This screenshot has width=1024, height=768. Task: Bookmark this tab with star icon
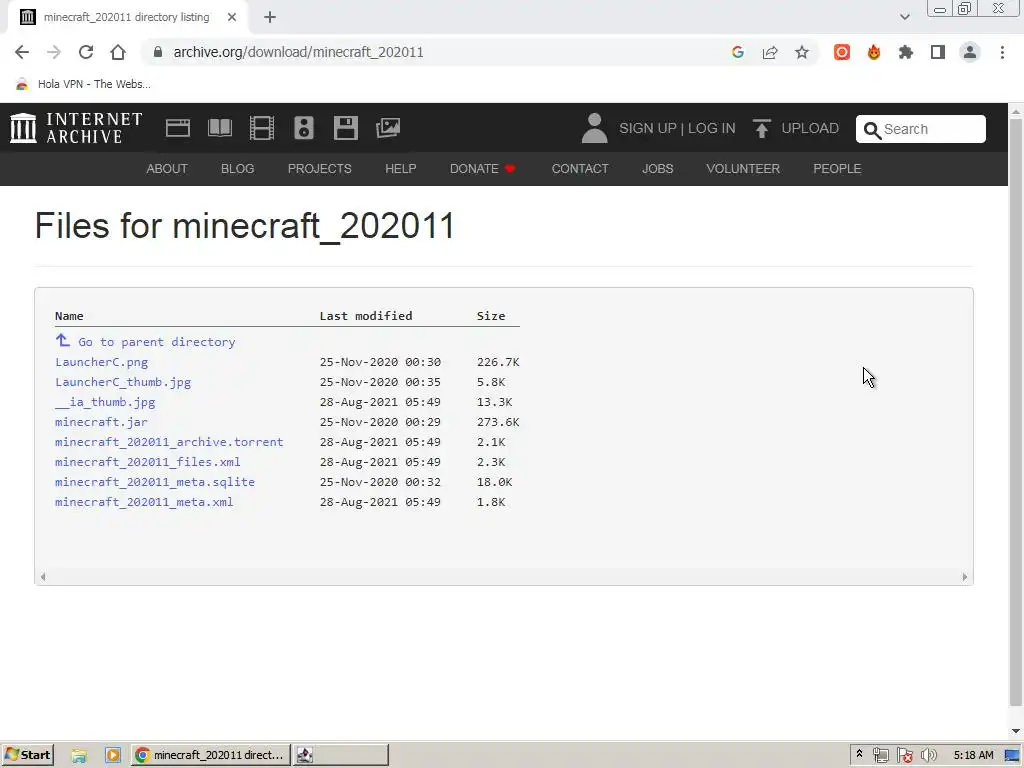(802, 52)
